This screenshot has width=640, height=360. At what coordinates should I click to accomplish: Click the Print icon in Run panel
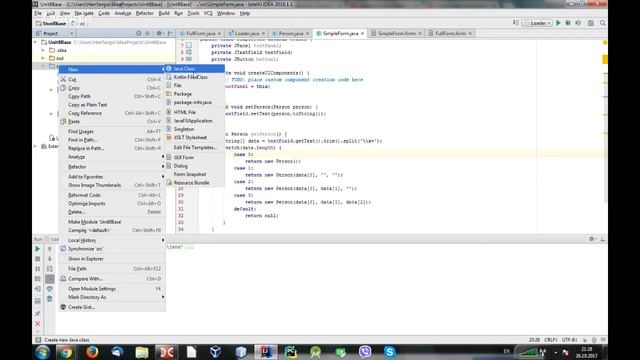(50, 289)
